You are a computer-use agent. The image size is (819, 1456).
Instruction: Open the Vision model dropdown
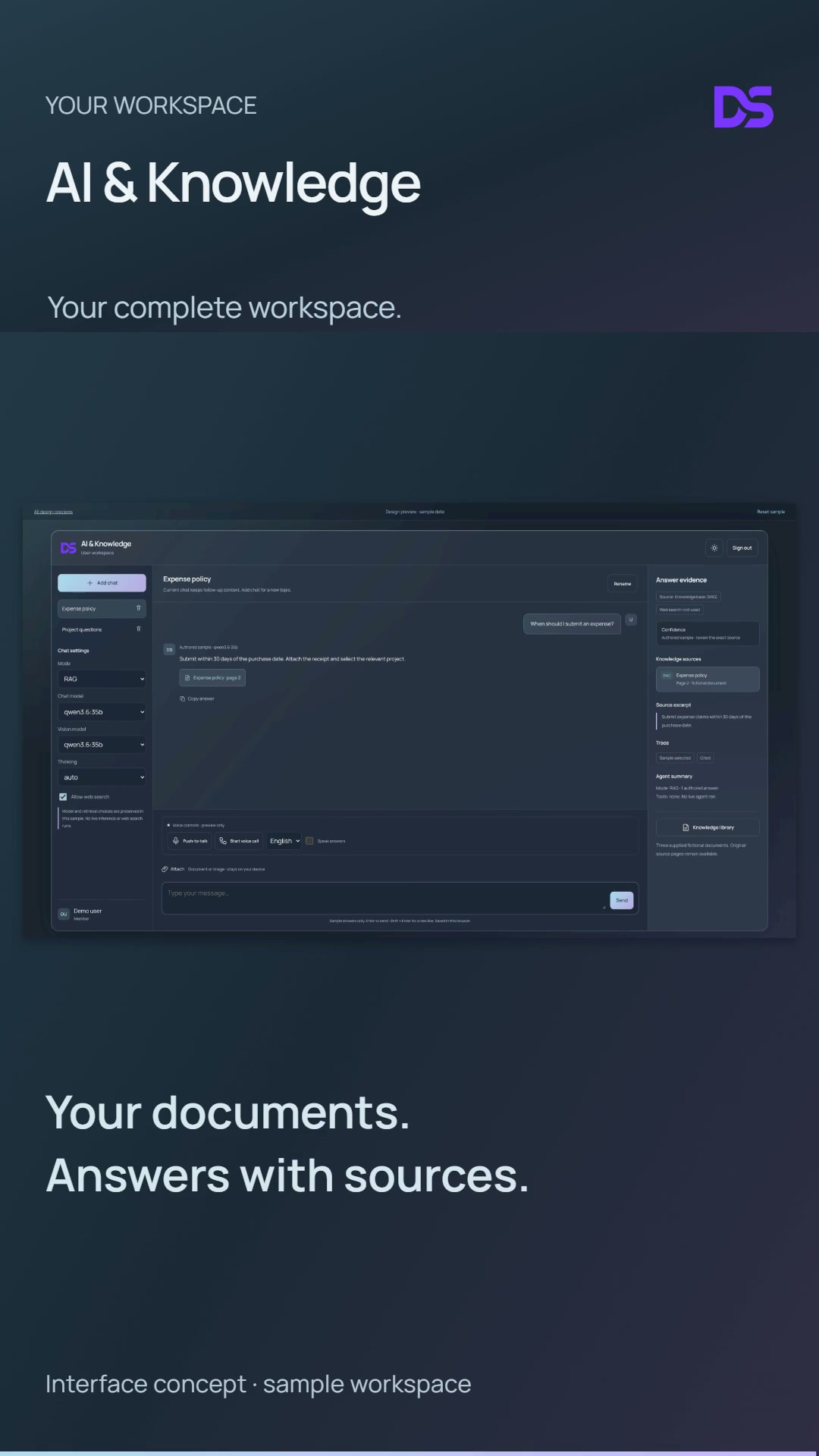[102, 745]
